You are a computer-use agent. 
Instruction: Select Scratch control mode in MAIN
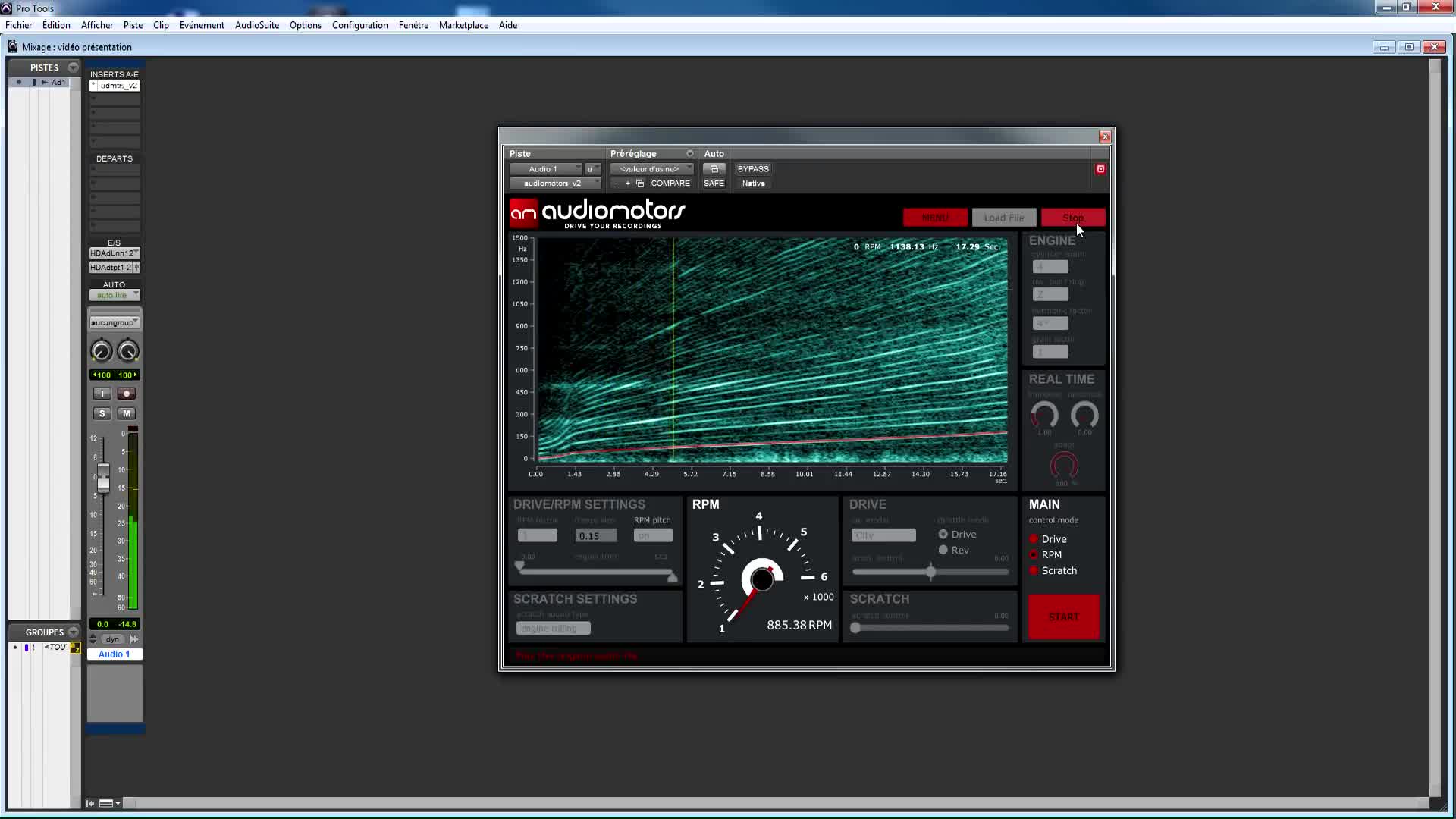coord(1034,571)
